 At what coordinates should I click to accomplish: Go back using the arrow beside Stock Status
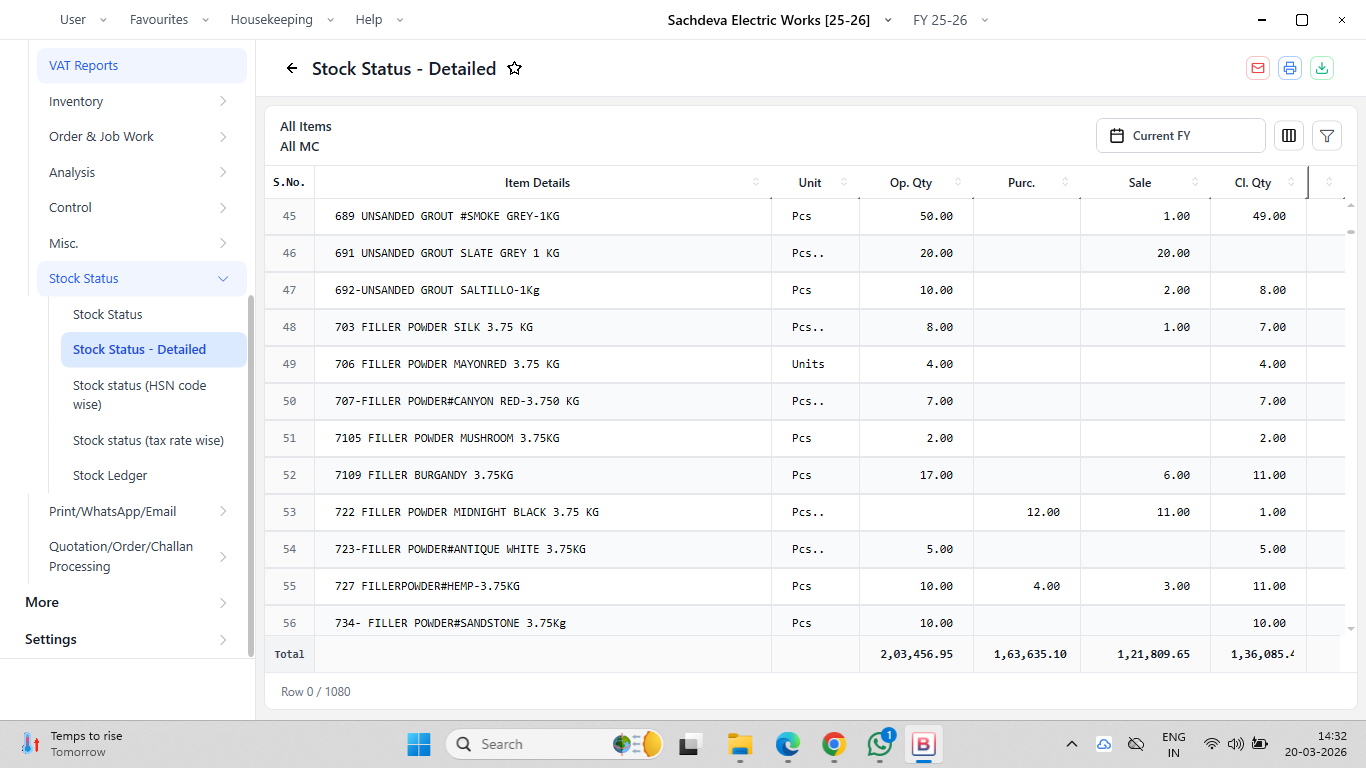tap(292, 68)
